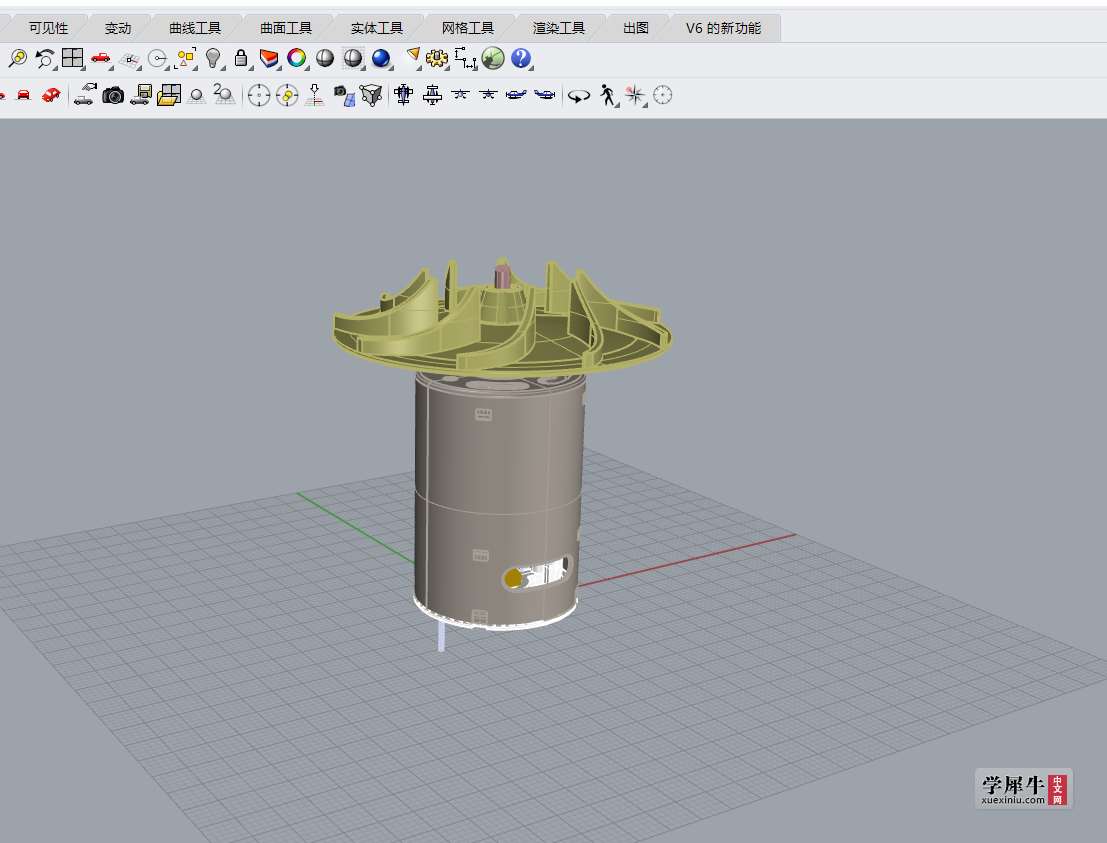The height and width of the screenshot is (843, 1107).
Task: Click the plain crosshair target icon
Action: pos(259,95)
